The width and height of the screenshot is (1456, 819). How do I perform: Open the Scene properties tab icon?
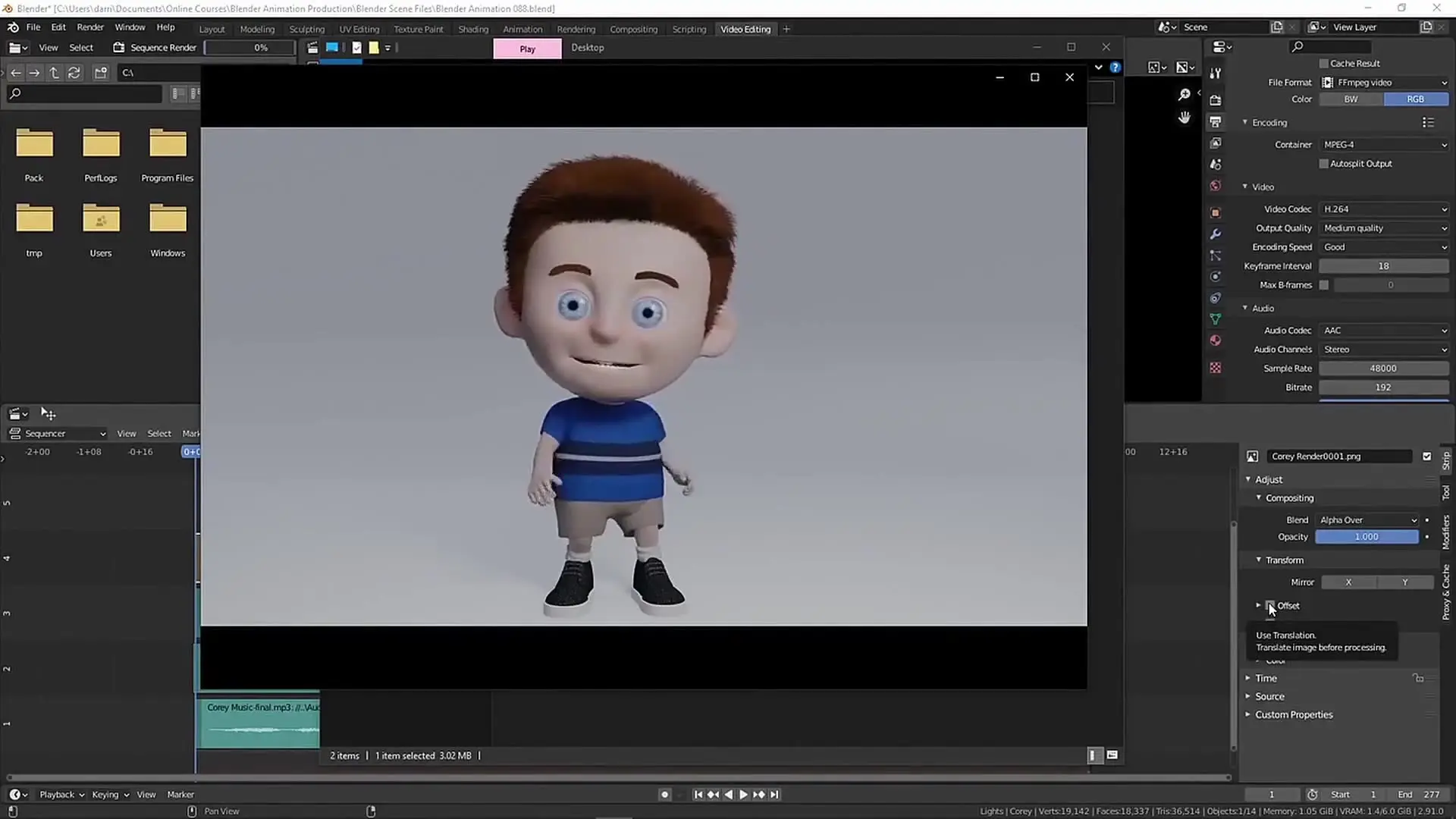pyautogui.click(x=1216, y=164)
